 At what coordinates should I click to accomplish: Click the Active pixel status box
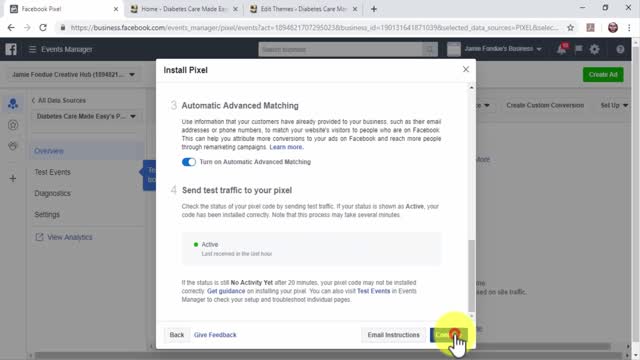click(311, 249)
